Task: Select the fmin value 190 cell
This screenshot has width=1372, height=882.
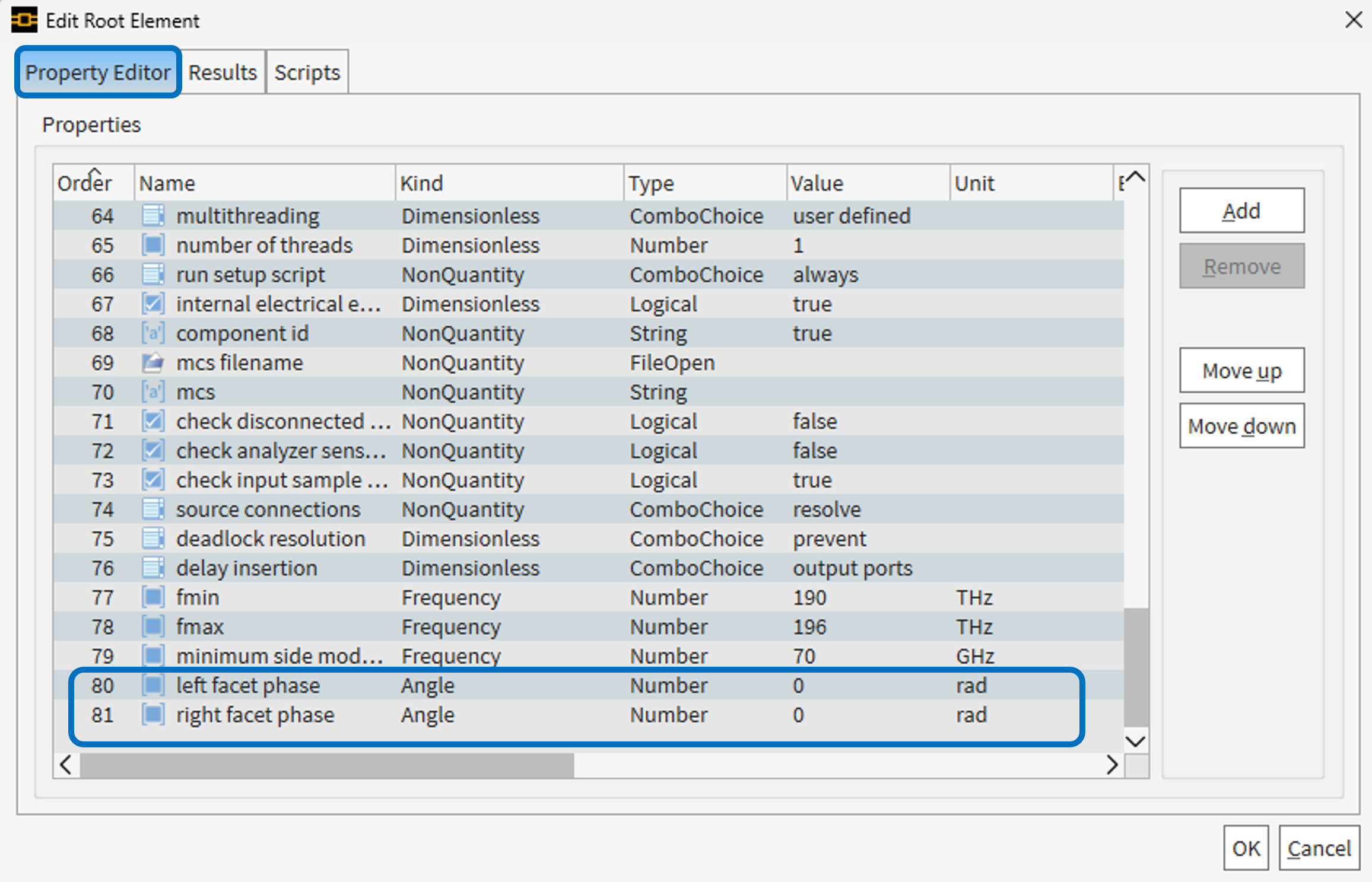Action: [x=809, y=597]
